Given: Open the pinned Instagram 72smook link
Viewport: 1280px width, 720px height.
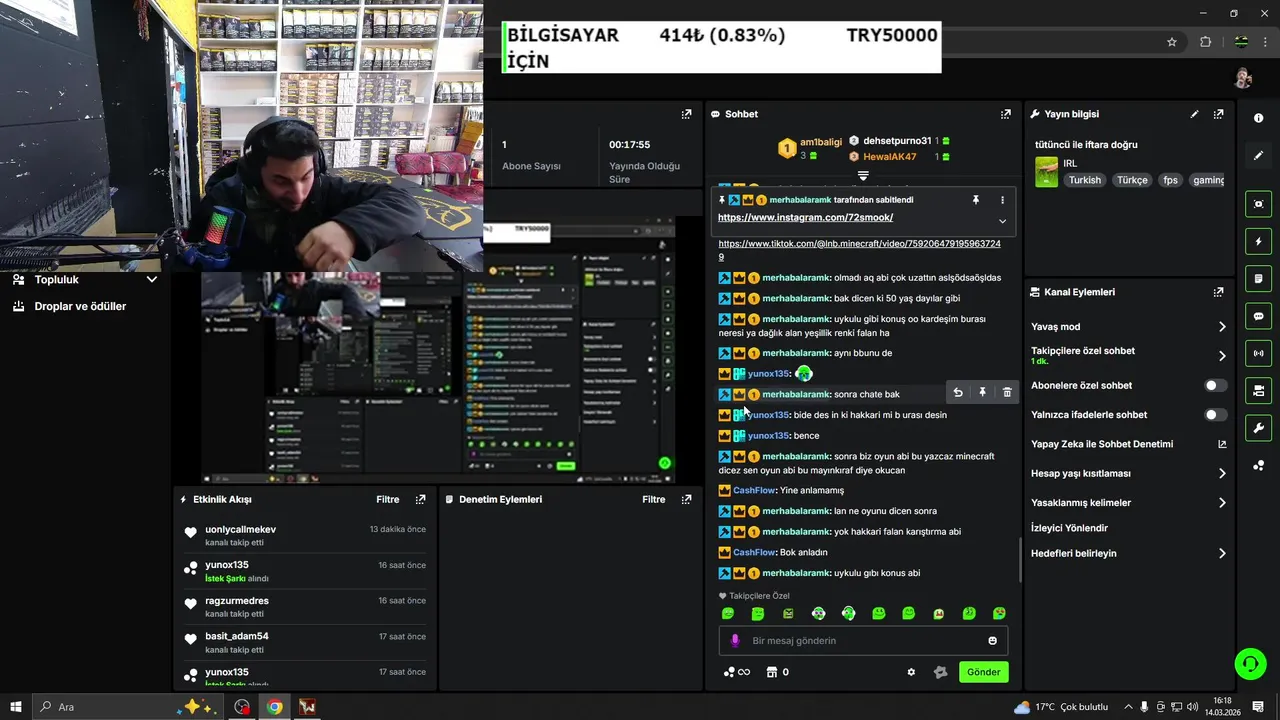Looking at the screenshot, I should [x=805, y=217].
